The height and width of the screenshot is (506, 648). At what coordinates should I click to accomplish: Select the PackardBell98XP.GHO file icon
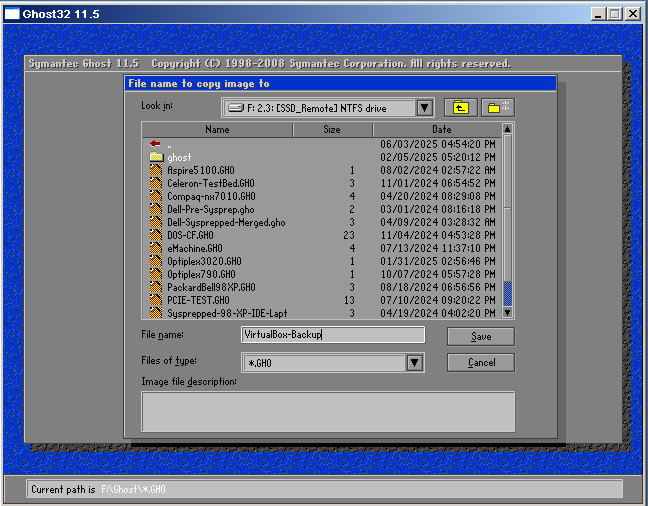tap(156, 287)
